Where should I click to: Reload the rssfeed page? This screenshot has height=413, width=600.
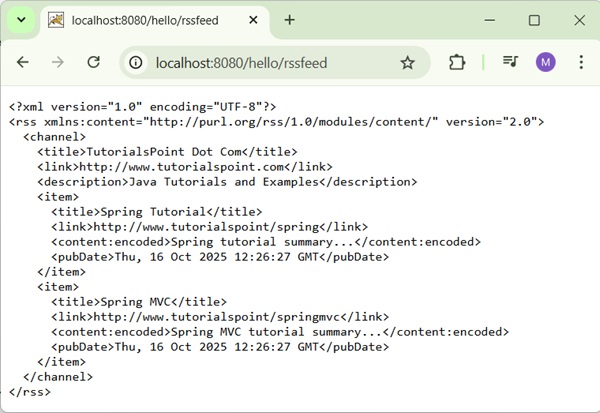pyautogui.click(x=94, y=62)
